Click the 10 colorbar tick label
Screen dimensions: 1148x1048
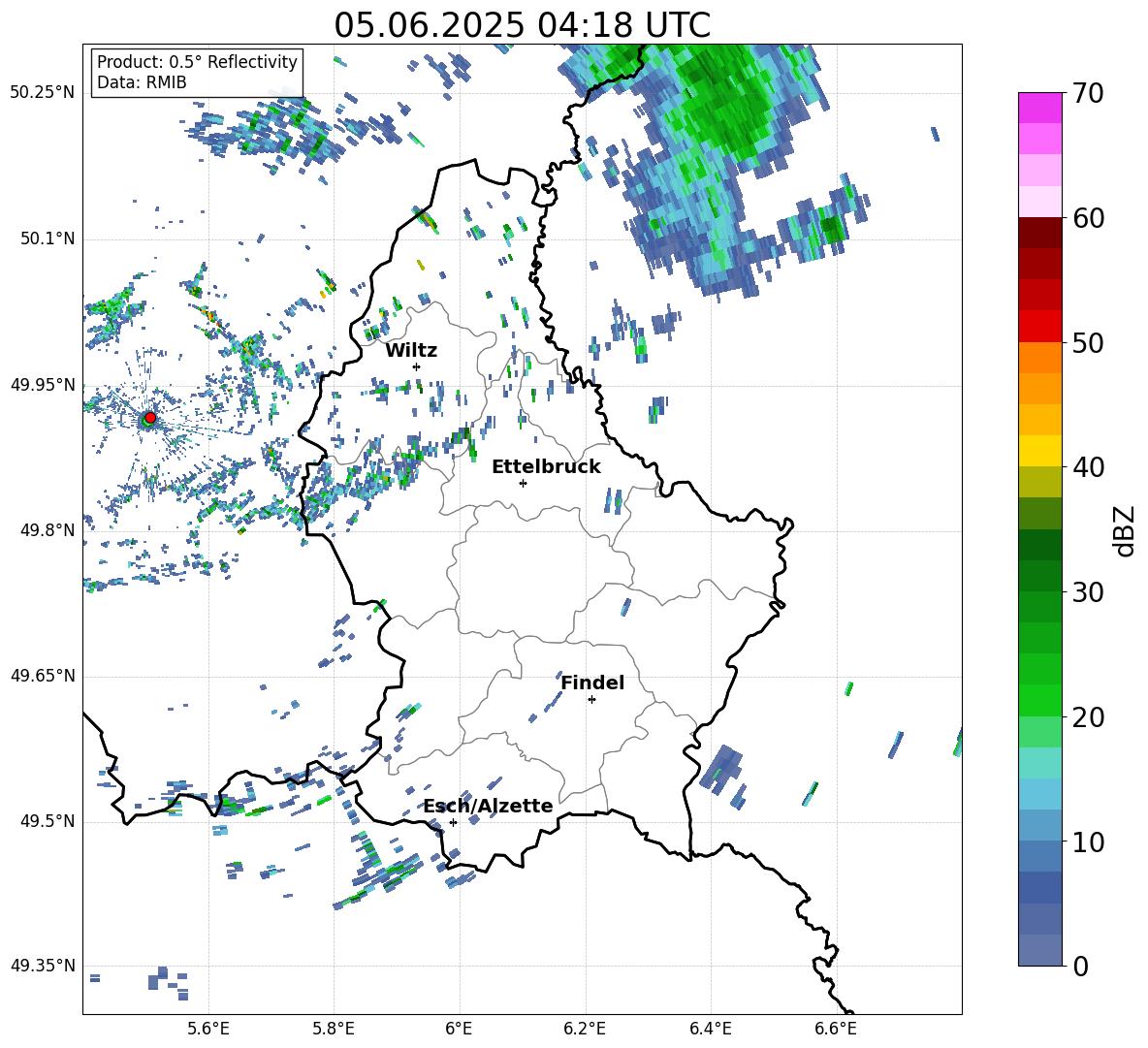1088,842
